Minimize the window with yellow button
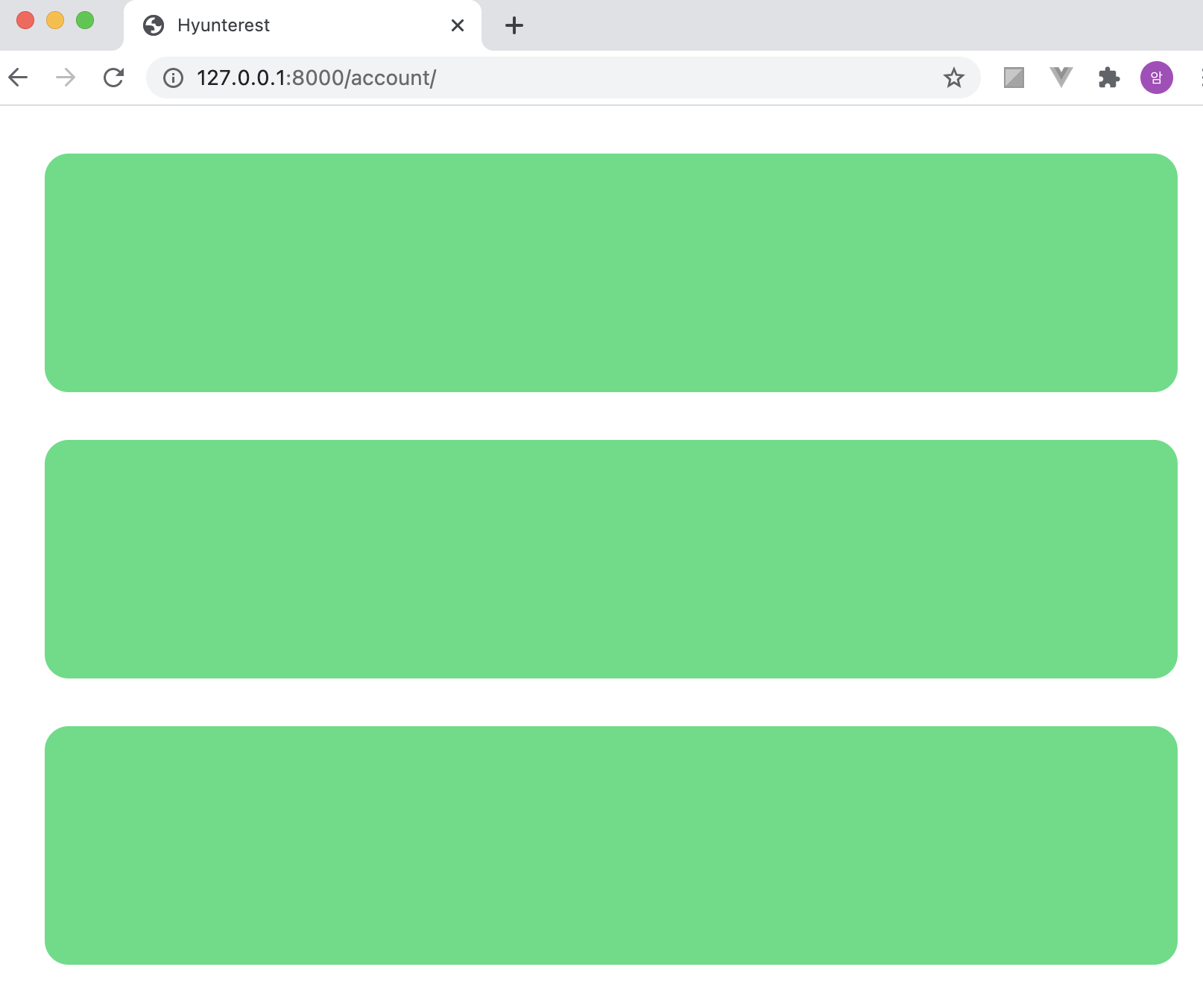Image resolution: width=1203 pixels, height=1008 pixels. point(55,20)
